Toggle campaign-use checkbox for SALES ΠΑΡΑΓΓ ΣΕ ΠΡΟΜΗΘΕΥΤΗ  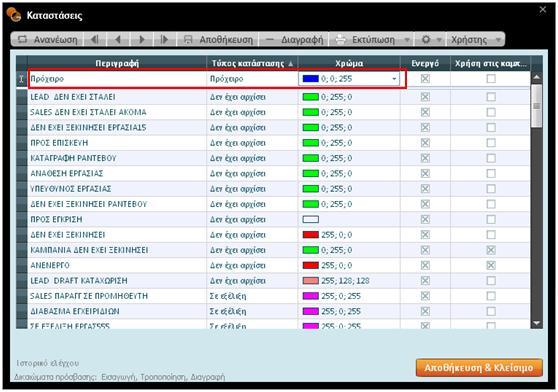click(x=491, y=296)
